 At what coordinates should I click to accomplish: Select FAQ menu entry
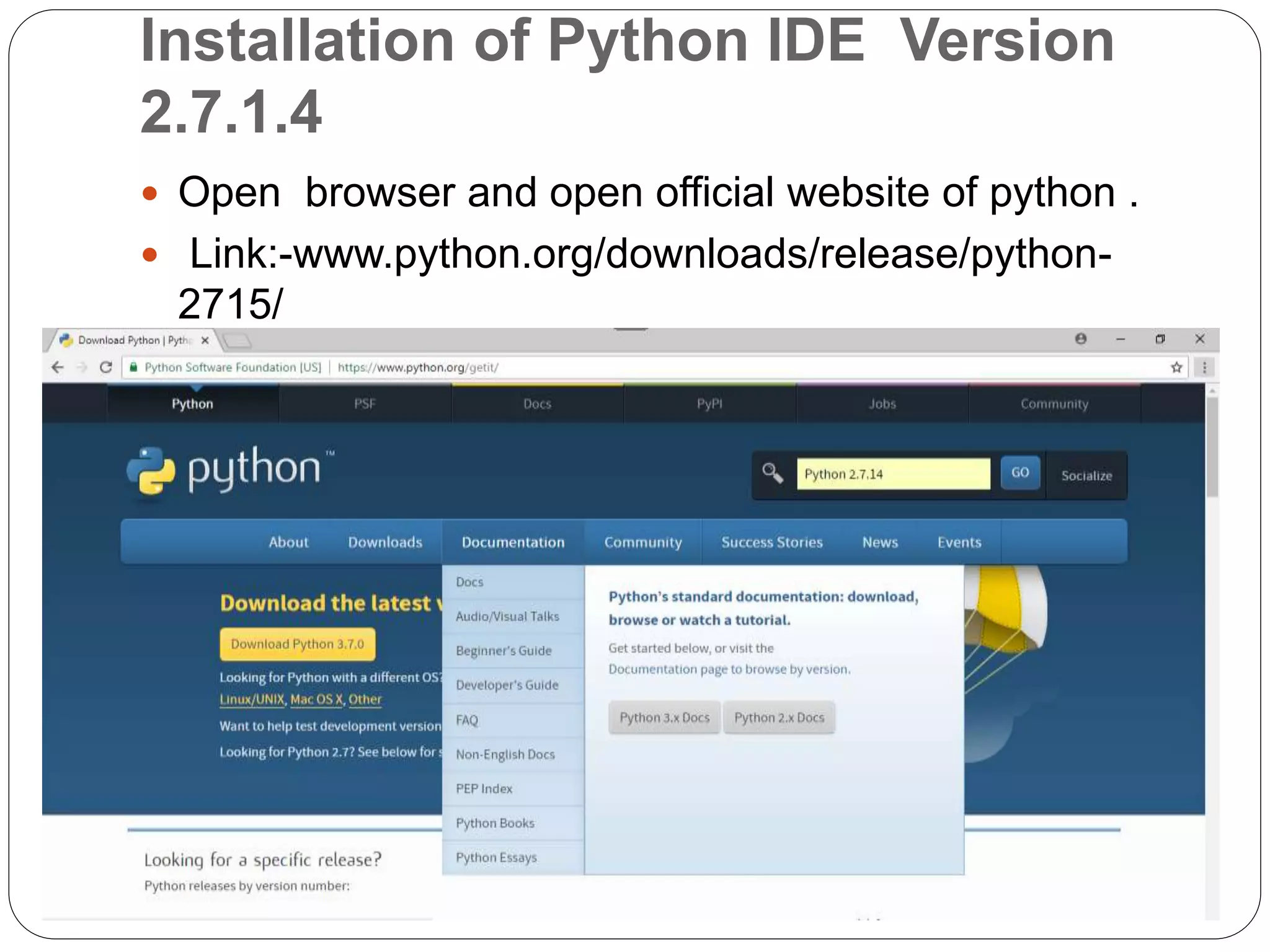coord(513,720)
